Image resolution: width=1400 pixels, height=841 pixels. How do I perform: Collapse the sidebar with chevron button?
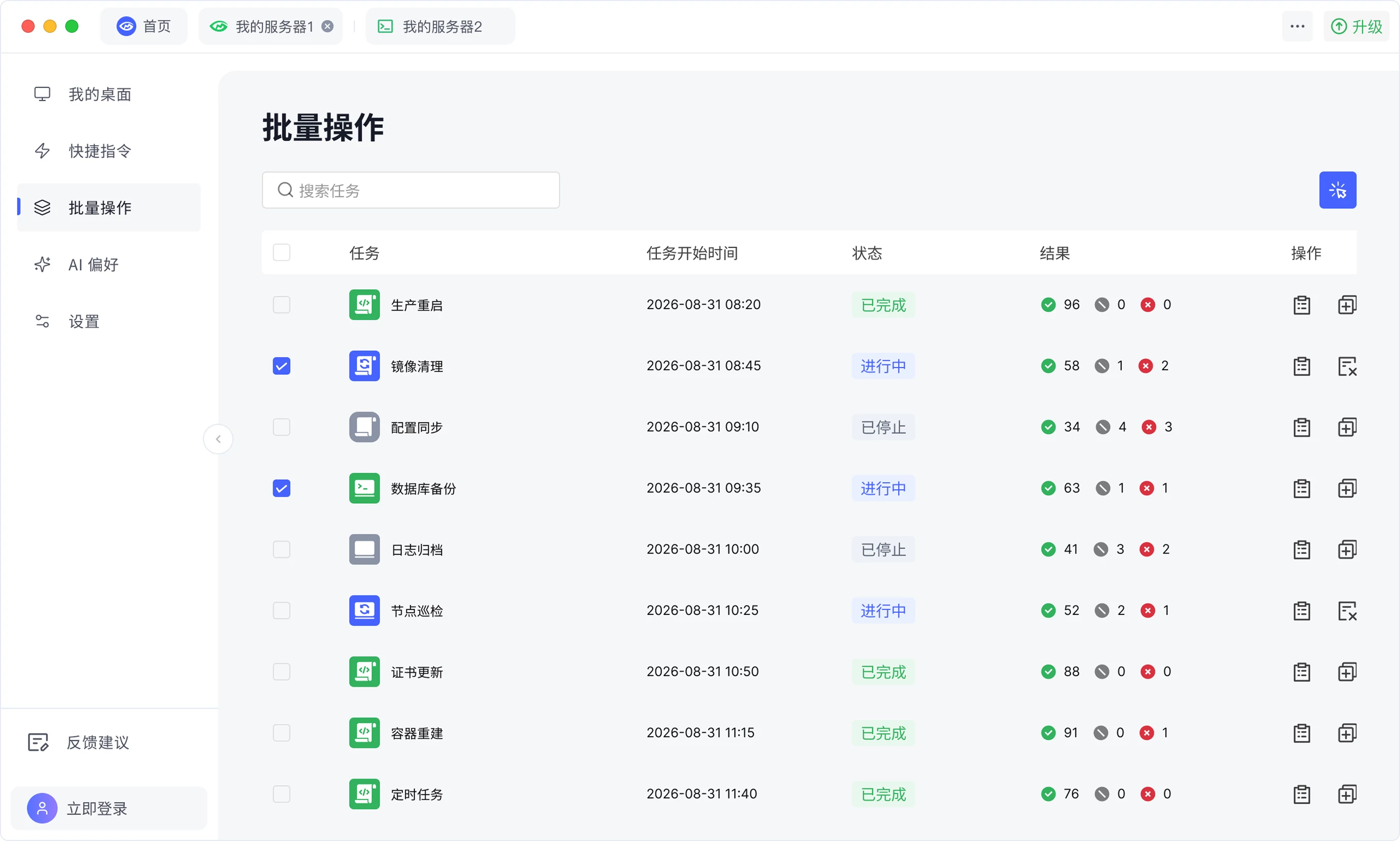click(218, 439)
